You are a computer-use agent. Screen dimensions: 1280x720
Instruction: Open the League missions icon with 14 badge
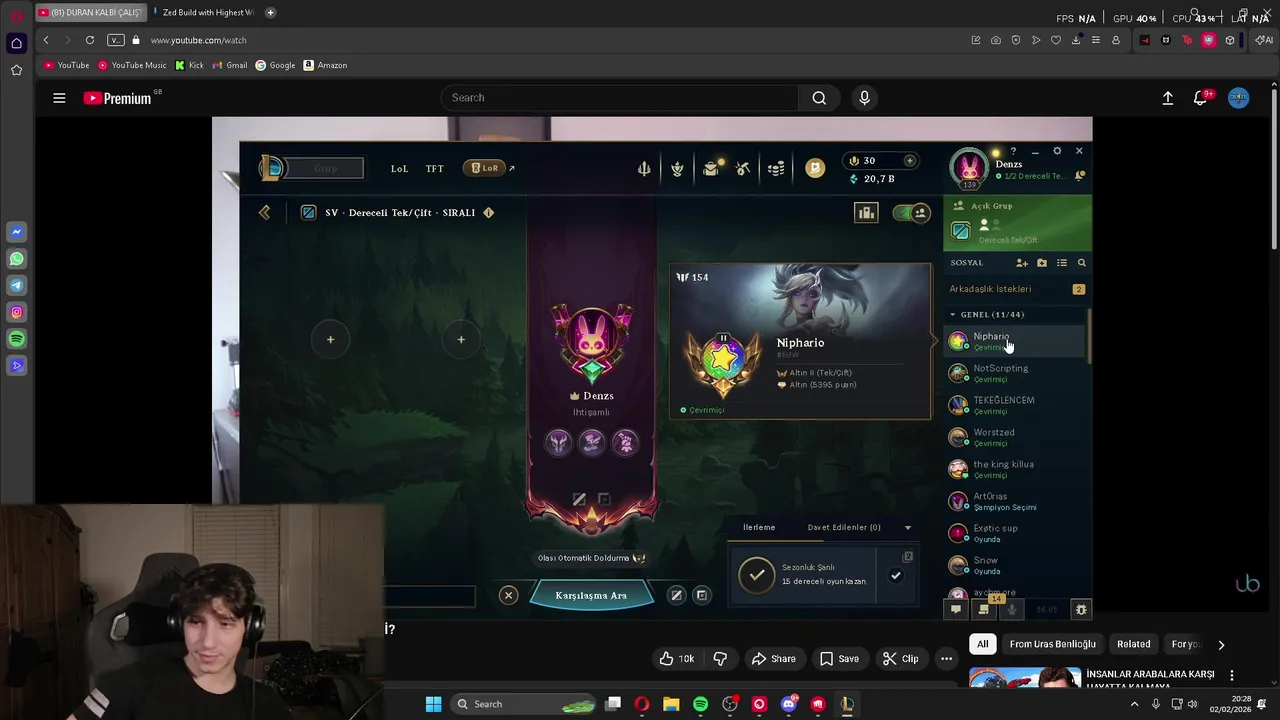click(x=984, y=609)
